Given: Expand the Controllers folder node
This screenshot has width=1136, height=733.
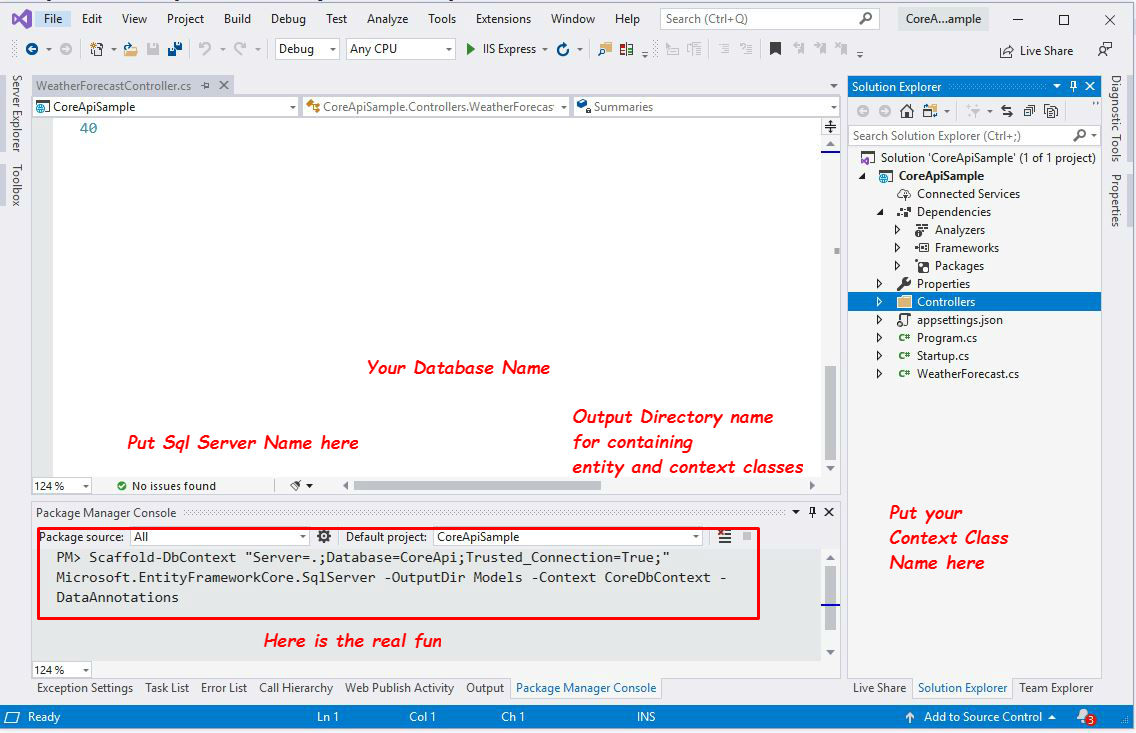Looking at the screenshot, I should click(x=880, y=302).
